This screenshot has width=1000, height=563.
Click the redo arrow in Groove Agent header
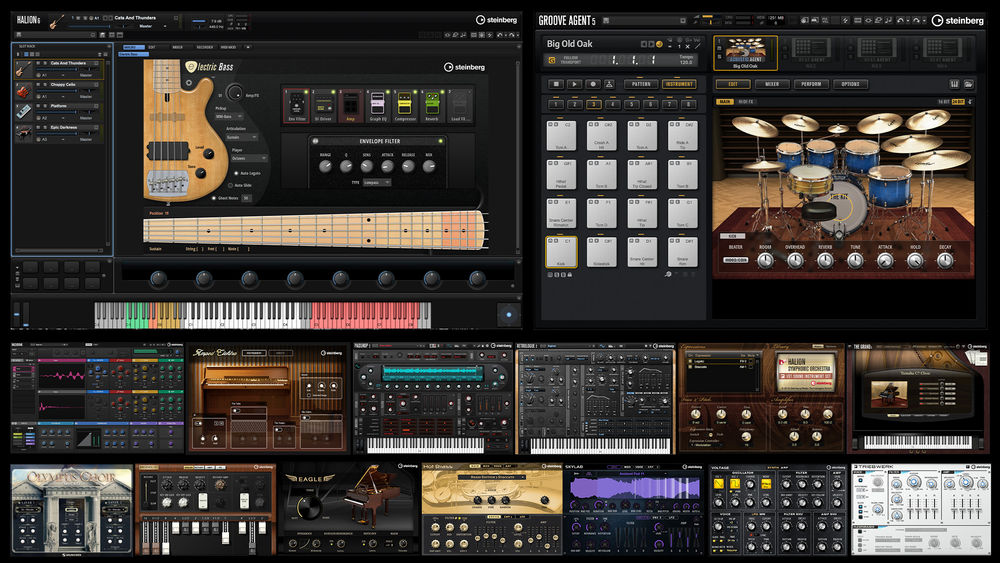click(x=917, y=20)
